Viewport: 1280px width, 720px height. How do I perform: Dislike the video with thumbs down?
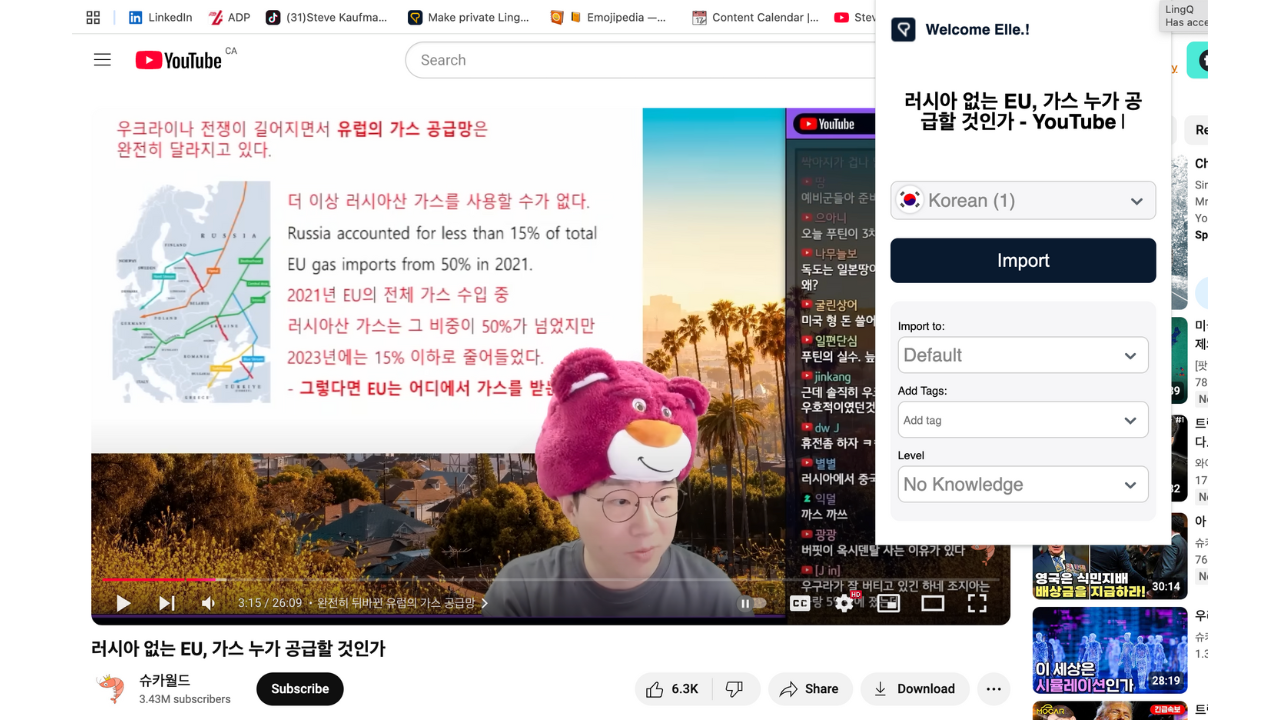pyautogui.click(x=734, y=689)
